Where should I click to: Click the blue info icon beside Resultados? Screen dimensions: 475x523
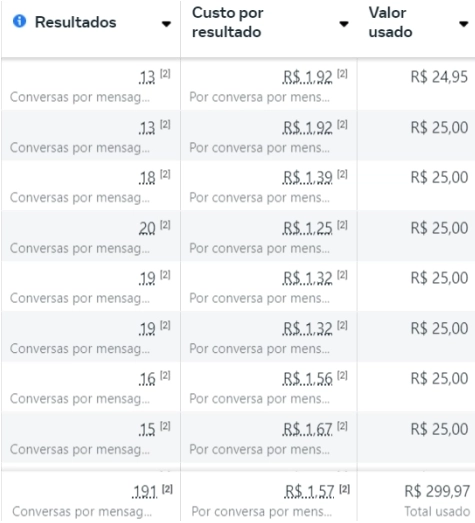(19, 21)
